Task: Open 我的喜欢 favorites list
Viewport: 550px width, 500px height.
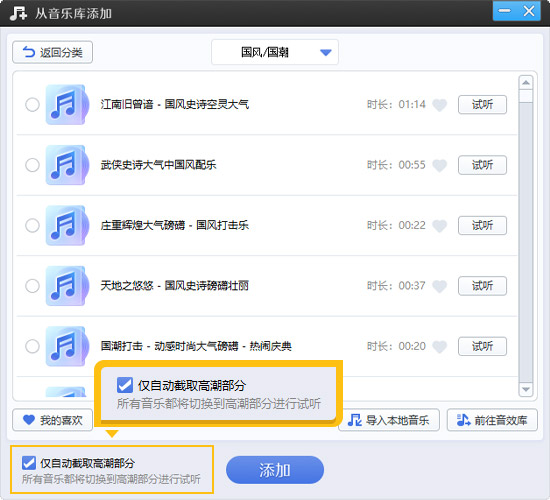Action: click(53, 420)
